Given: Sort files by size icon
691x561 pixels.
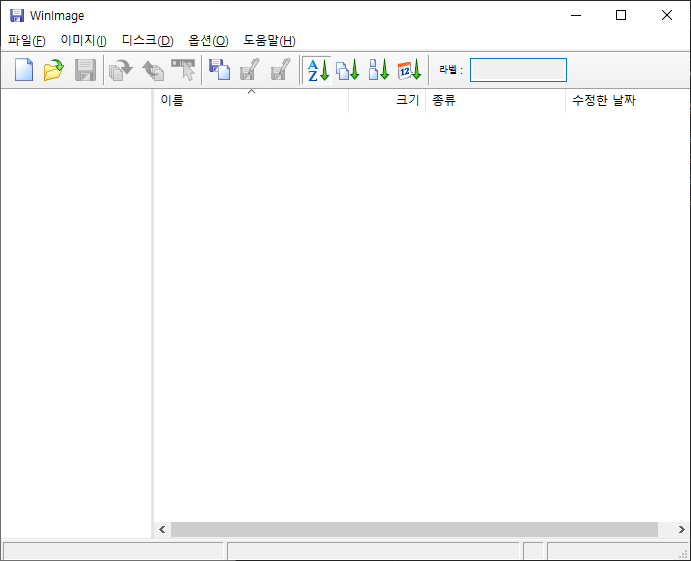Looking at the screenshot, I should tap(379, 70).
